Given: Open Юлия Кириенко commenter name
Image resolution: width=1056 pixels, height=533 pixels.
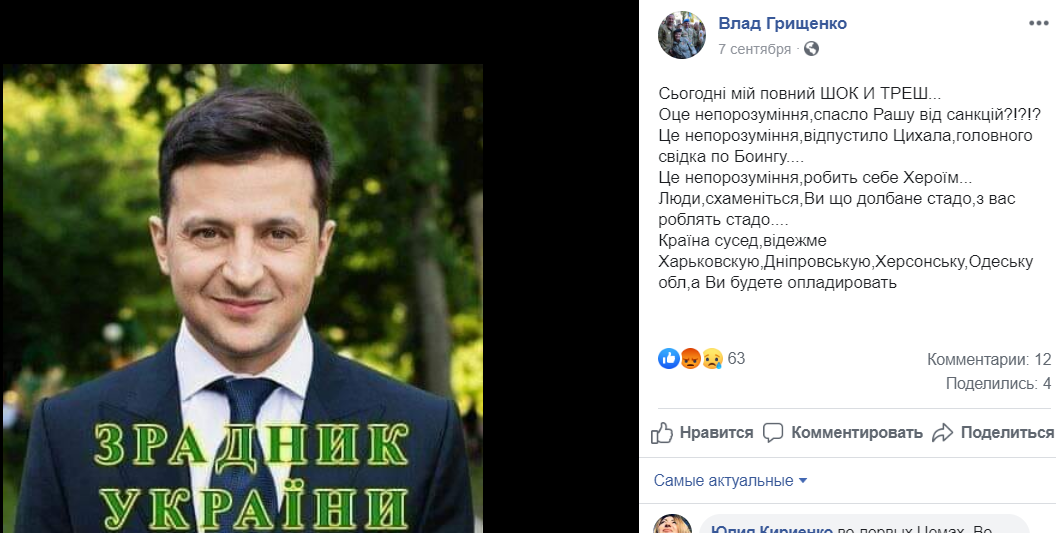Looking at the screenshot, I should pos(772,530).
